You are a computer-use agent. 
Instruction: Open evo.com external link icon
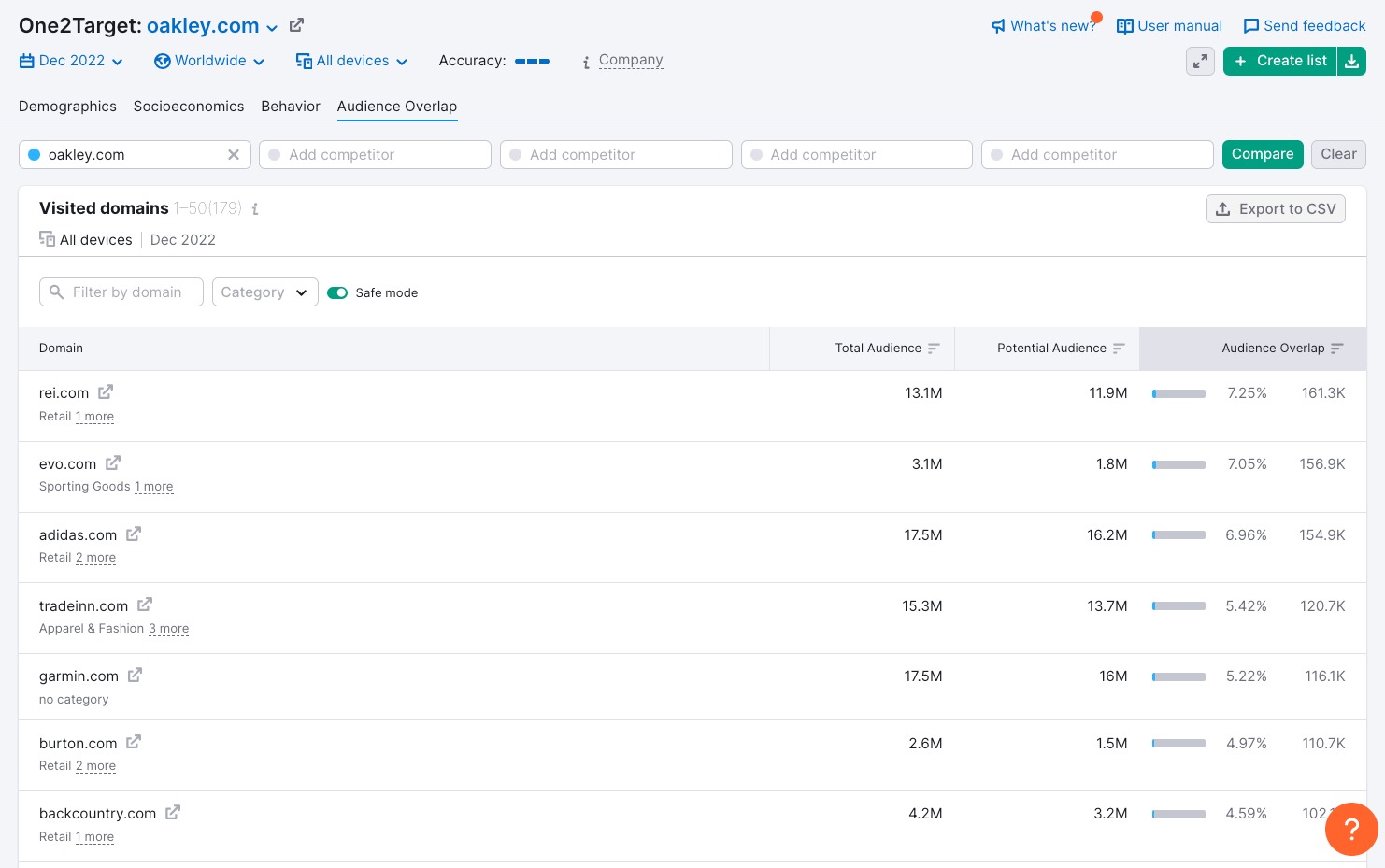click(113, 463)
